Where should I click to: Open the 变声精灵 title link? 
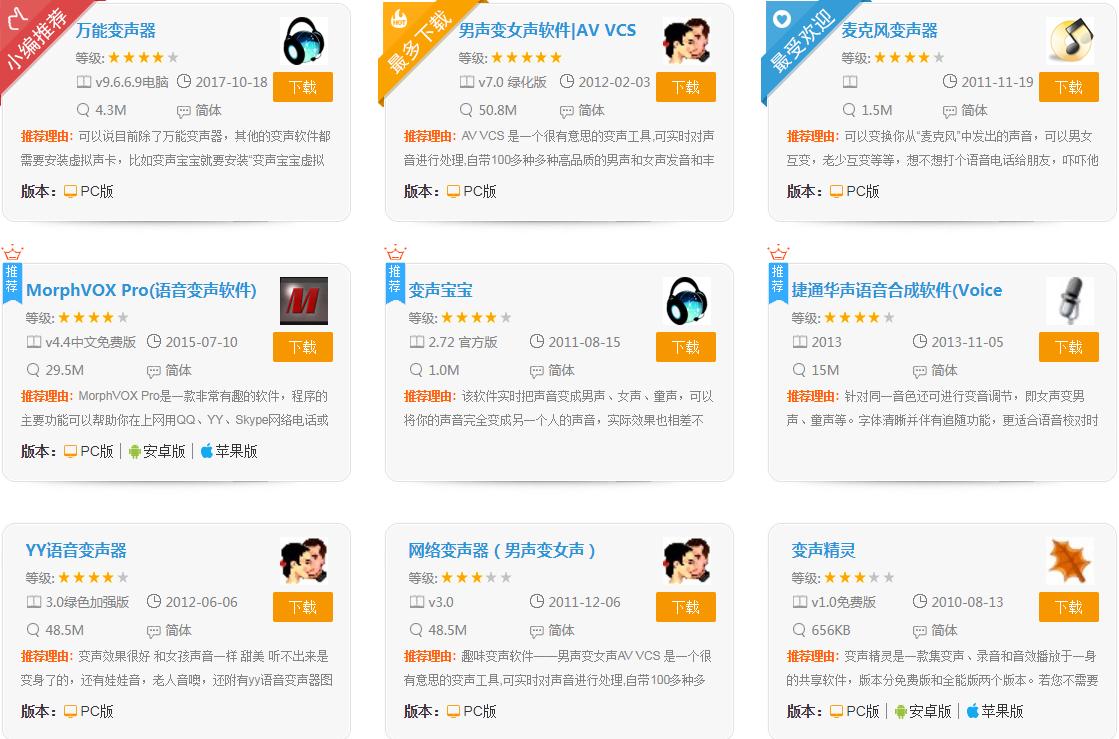(823, 551)
